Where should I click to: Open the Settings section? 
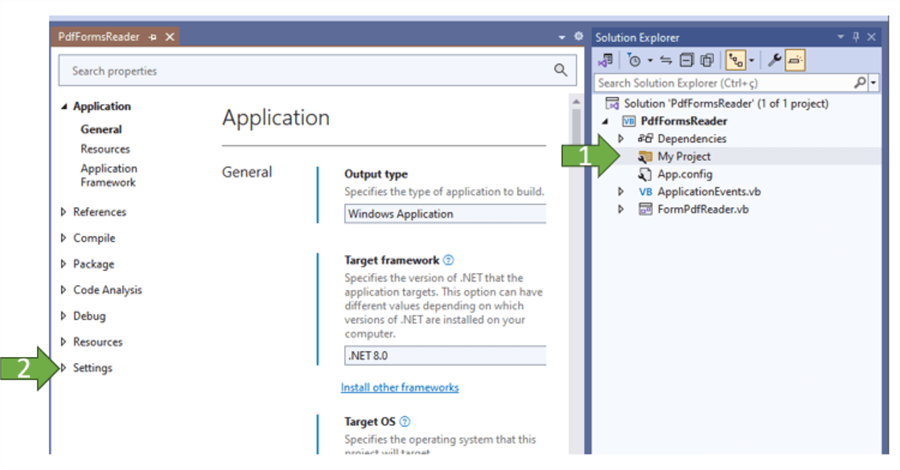[x=92, y=368]
